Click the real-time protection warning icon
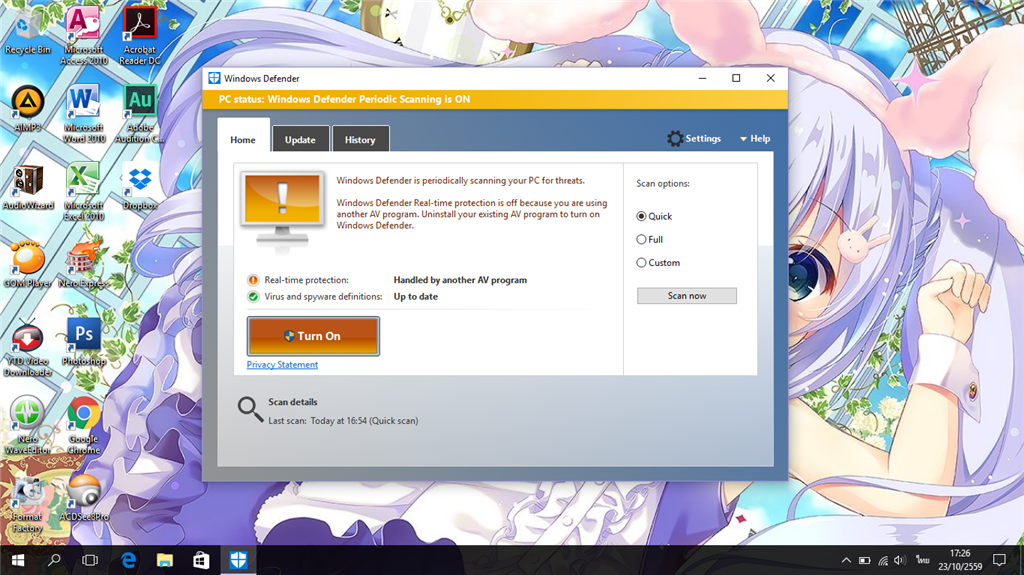The image size is (1024, 575). pyautogui.click(x=253, y=280)
